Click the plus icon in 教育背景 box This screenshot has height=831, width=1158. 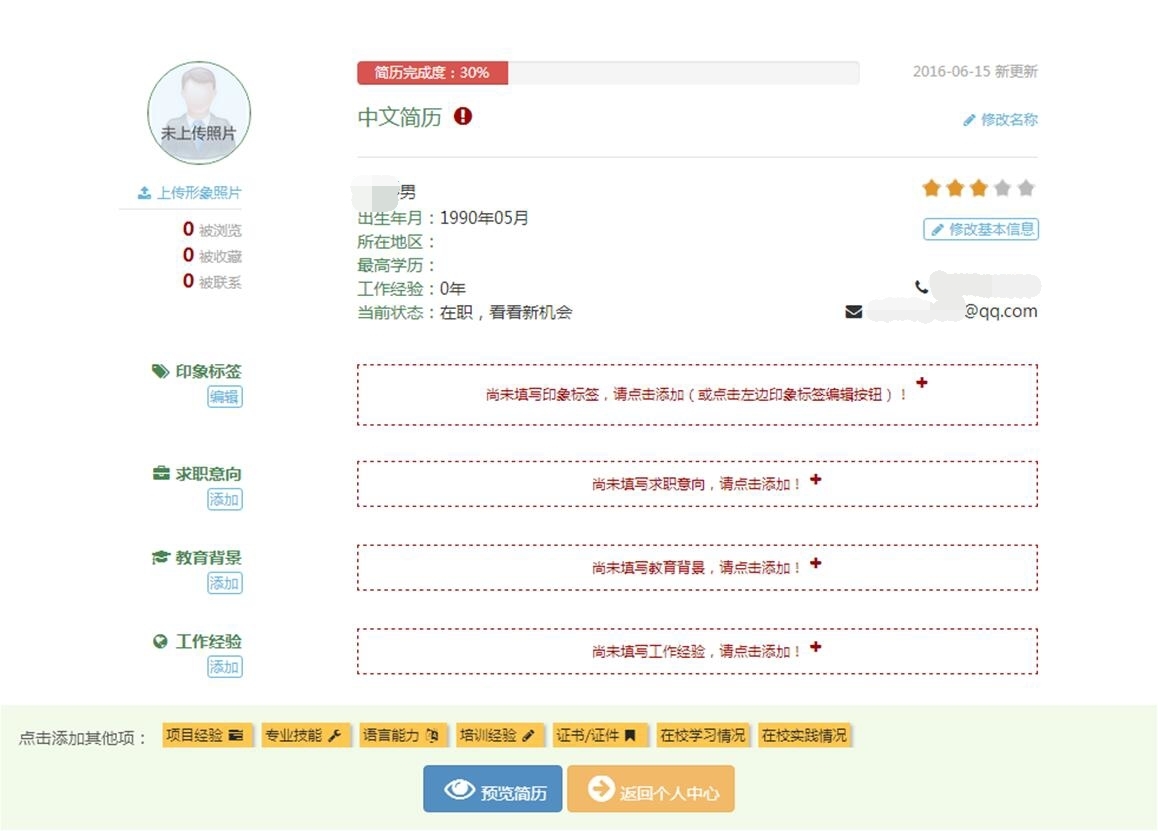point(816,564)
